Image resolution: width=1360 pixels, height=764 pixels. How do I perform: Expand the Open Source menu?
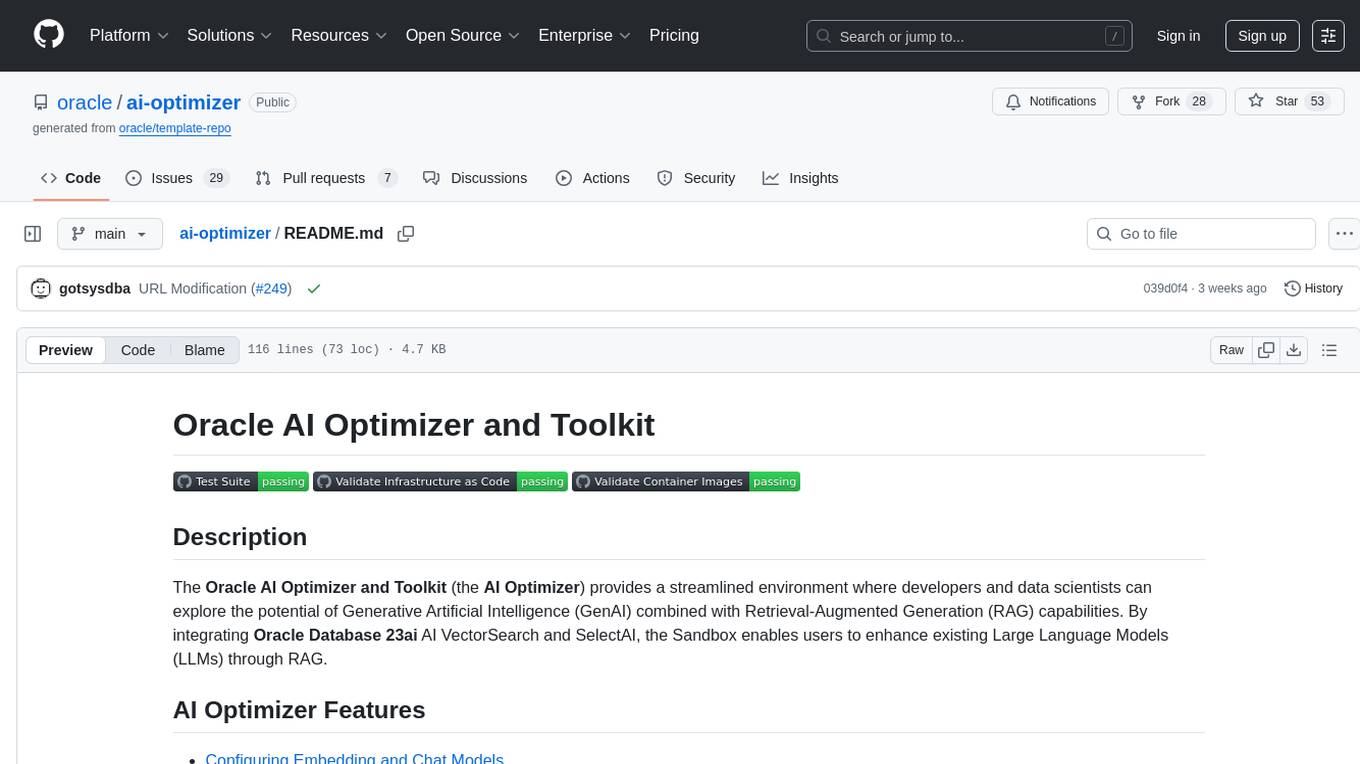coord(463,35)
